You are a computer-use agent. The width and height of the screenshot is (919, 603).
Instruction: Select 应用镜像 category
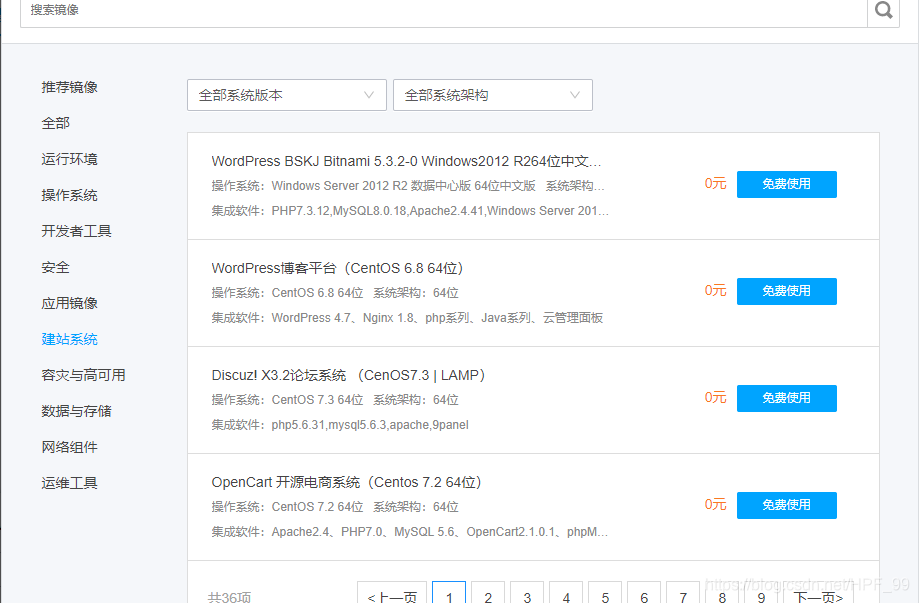pos(69,303)
